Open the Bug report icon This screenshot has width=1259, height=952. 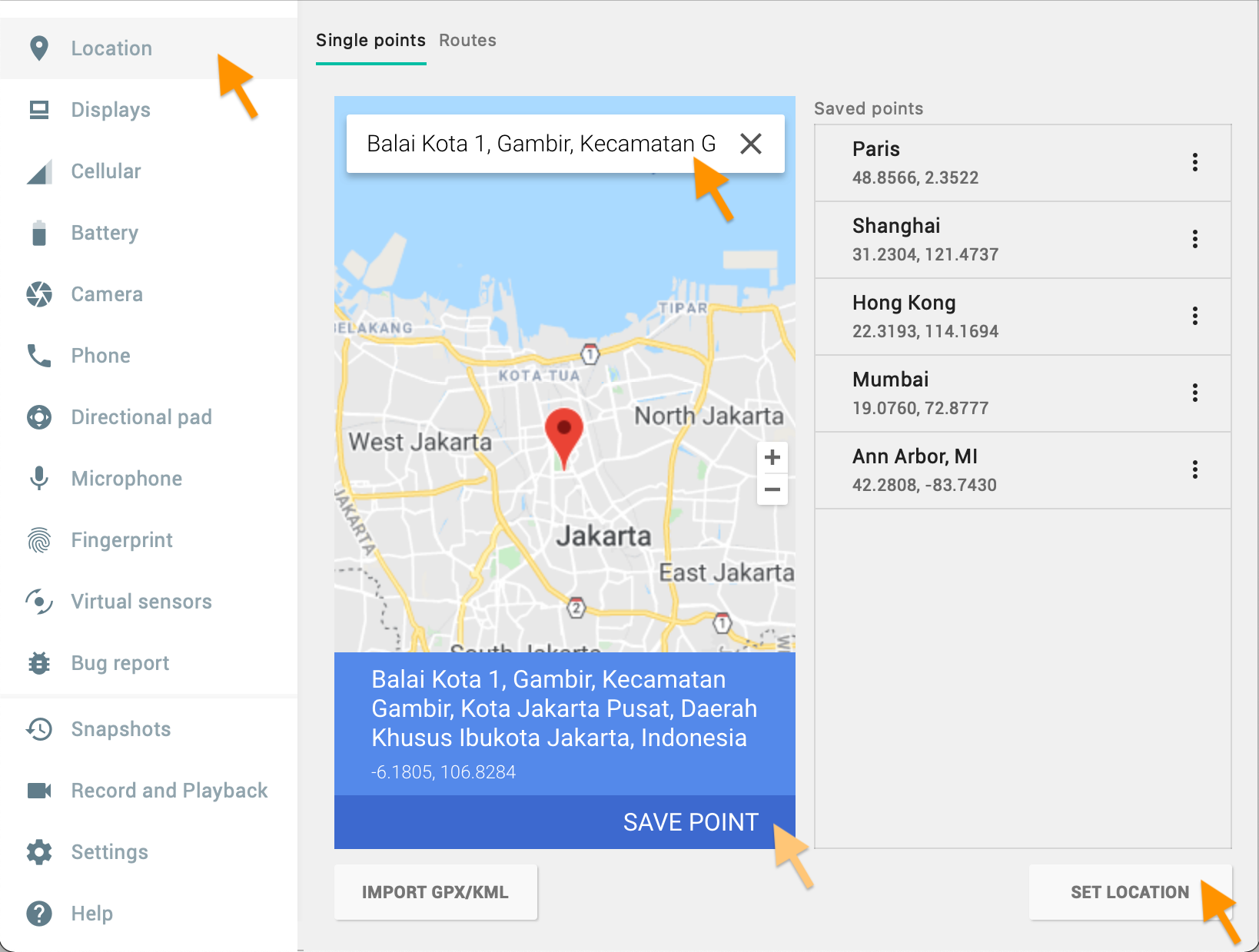[39, 663]
